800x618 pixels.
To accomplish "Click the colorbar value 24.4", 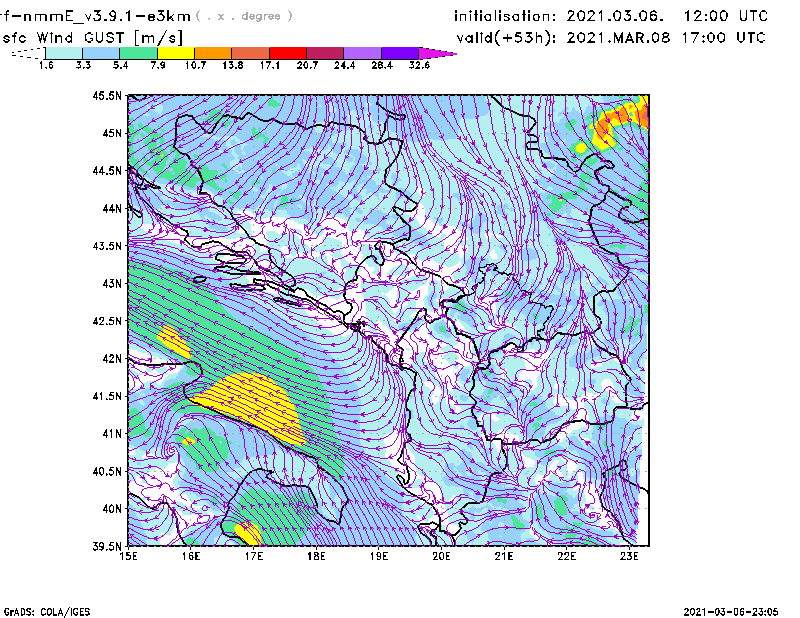I will (344, 65).
